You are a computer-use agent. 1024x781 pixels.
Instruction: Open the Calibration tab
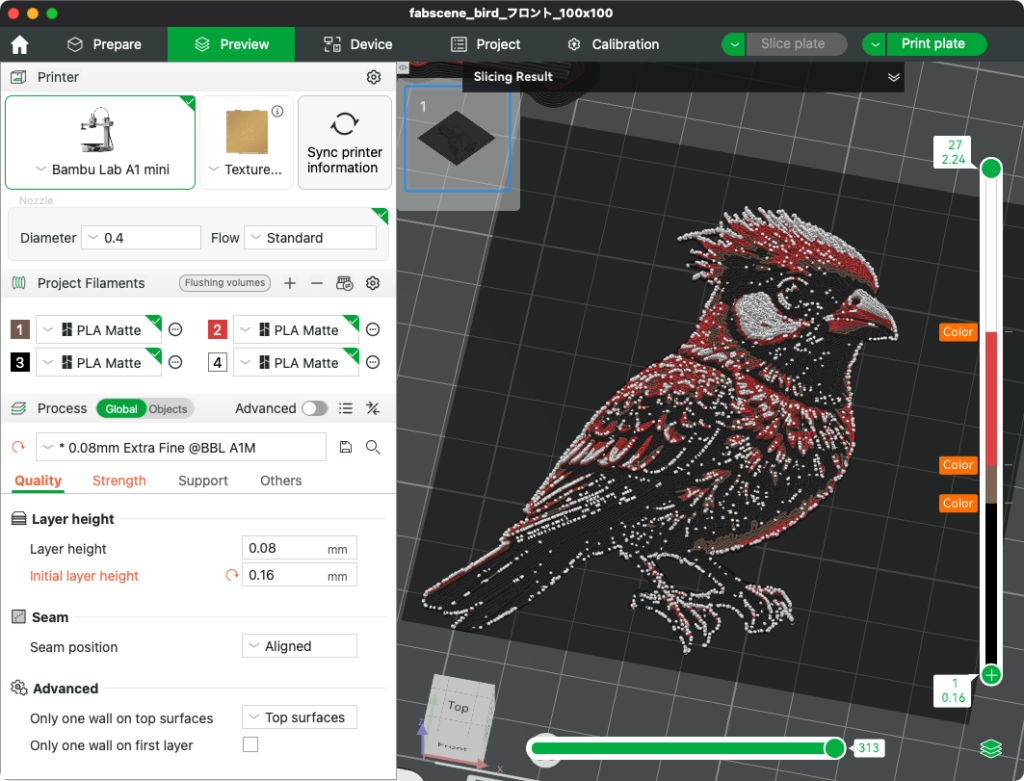coord(613,44)
